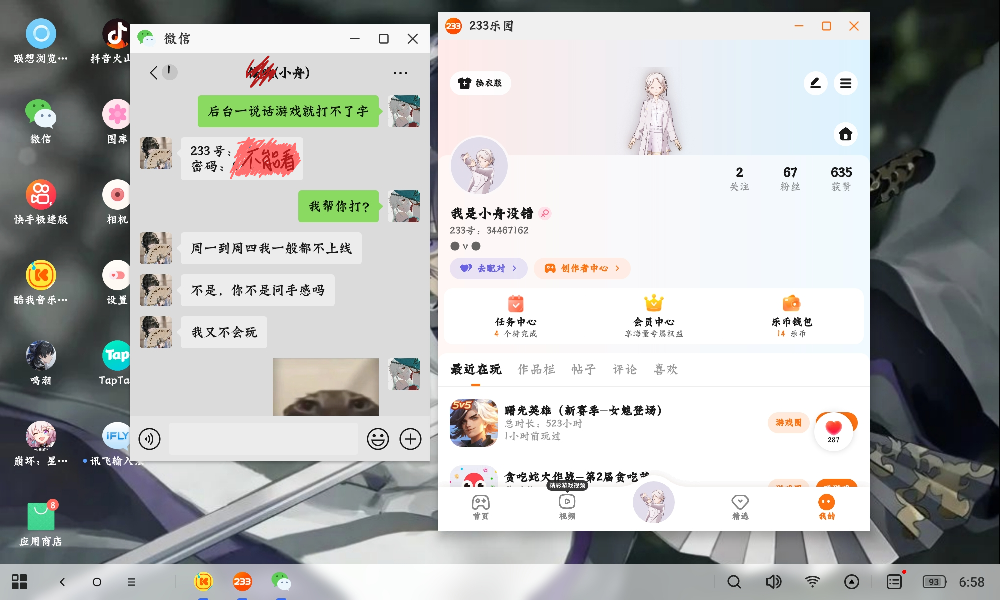
Task: Tap the voice message icon in WeChat
Action: (x=150, y=439)
